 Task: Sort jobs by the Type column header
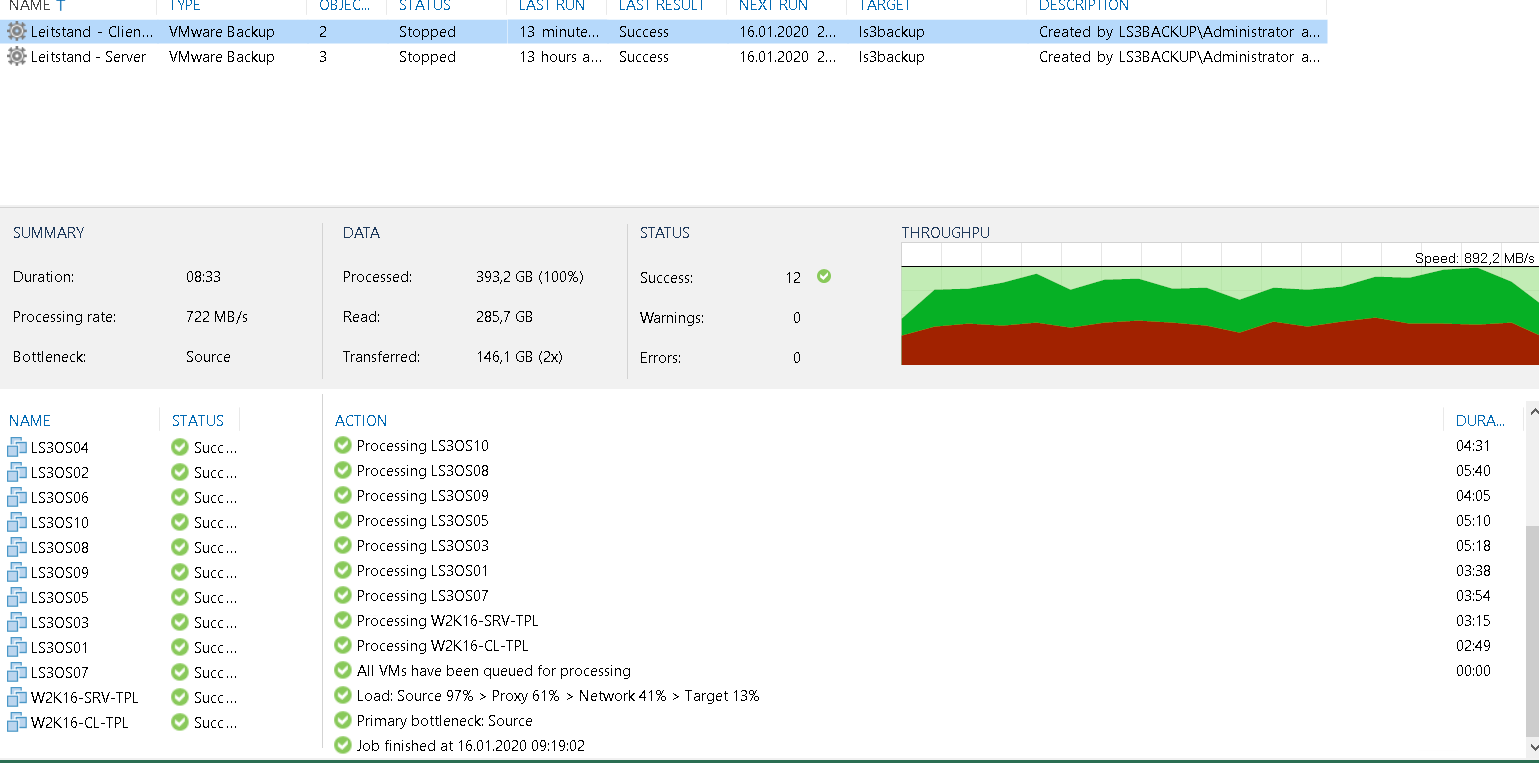[185, 6]
